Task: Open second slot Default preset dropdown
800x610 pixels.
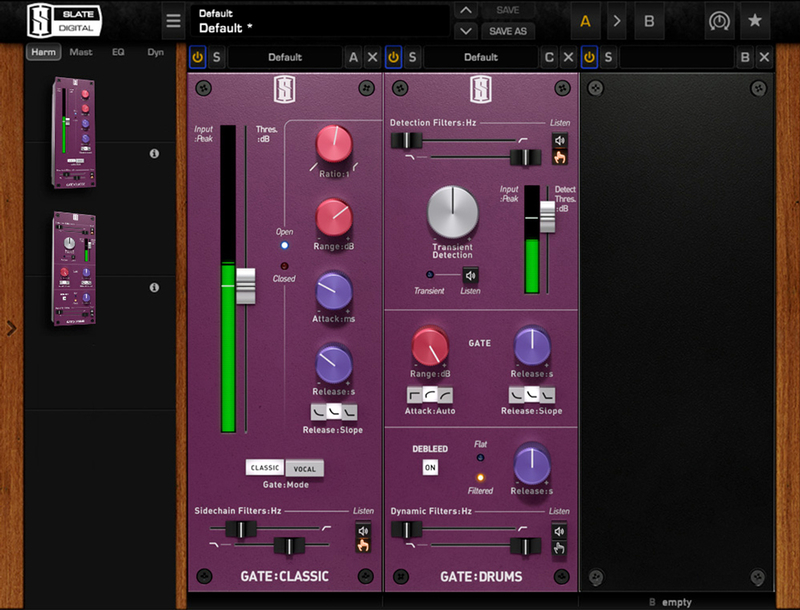Action: point(481,57)
